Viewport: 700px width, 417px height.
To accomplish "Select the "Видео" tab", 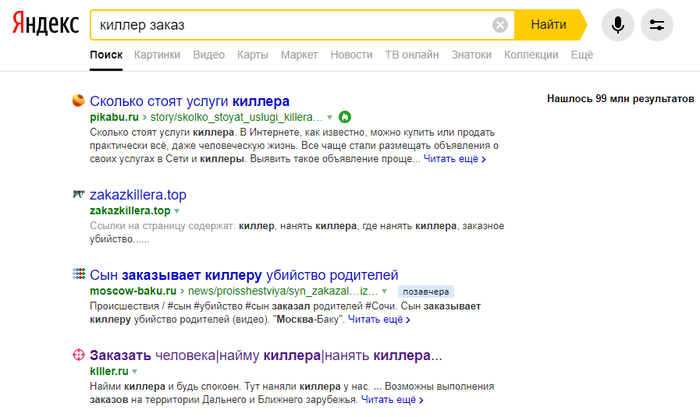I will [209, 54].
